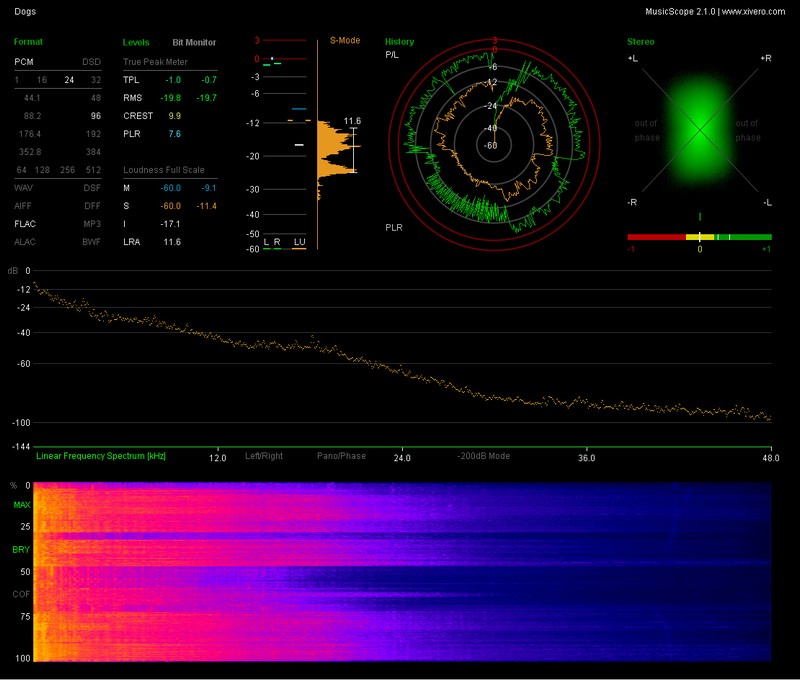Screen dimensions: 800x681
Task: Open the www.xivero.com link
Action: (756, 11)
